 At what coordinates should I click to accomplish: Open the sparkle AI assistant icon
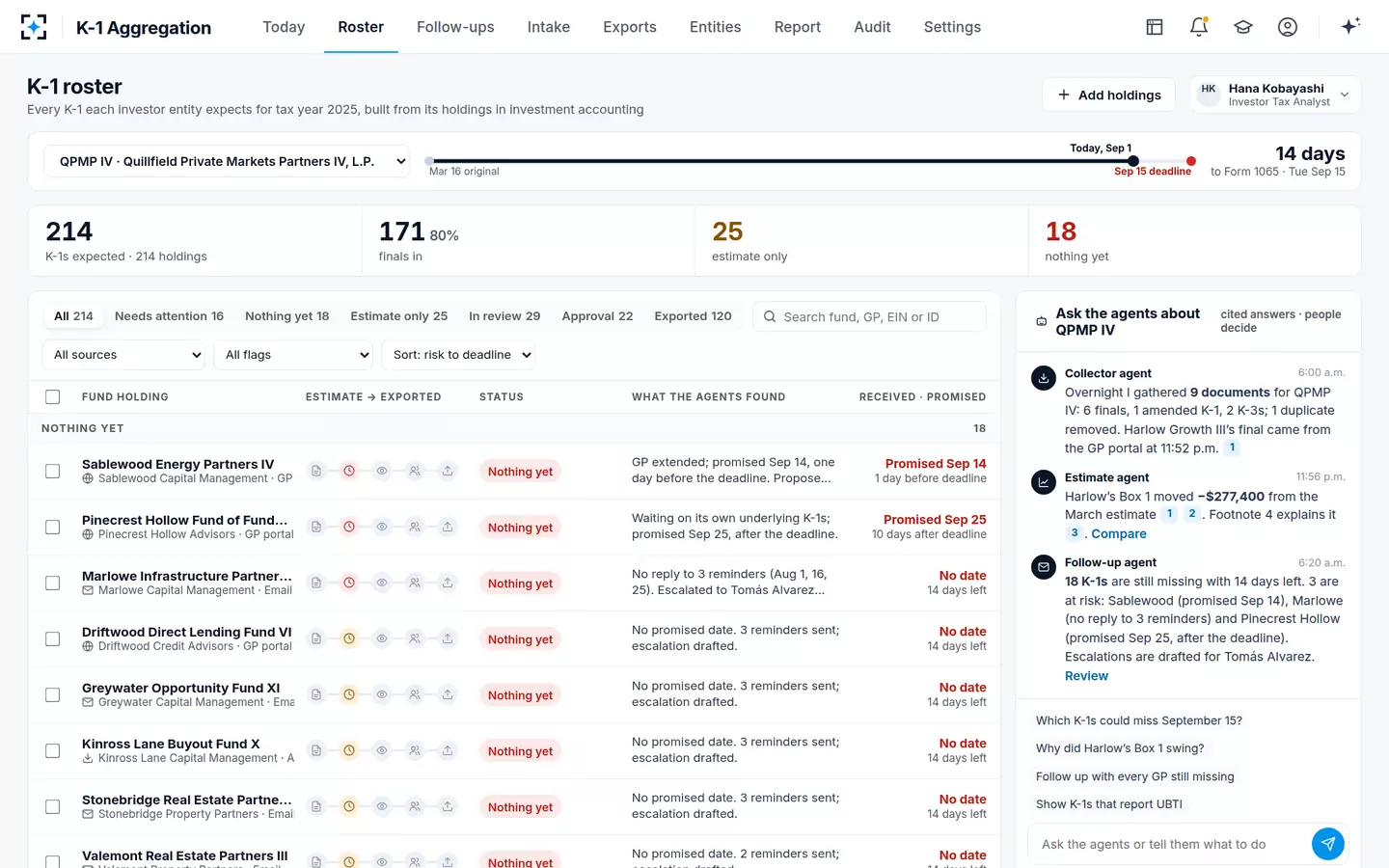[1350, 26]
